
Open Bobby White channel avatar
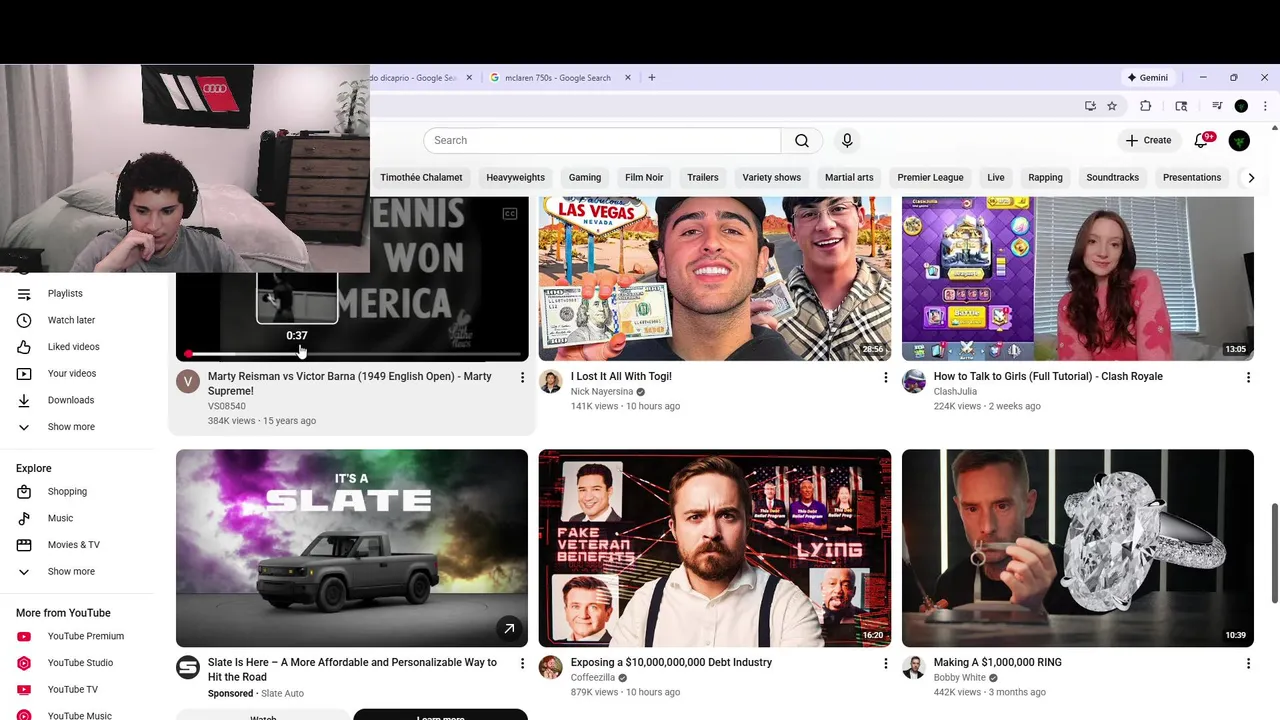coord(914,667)
